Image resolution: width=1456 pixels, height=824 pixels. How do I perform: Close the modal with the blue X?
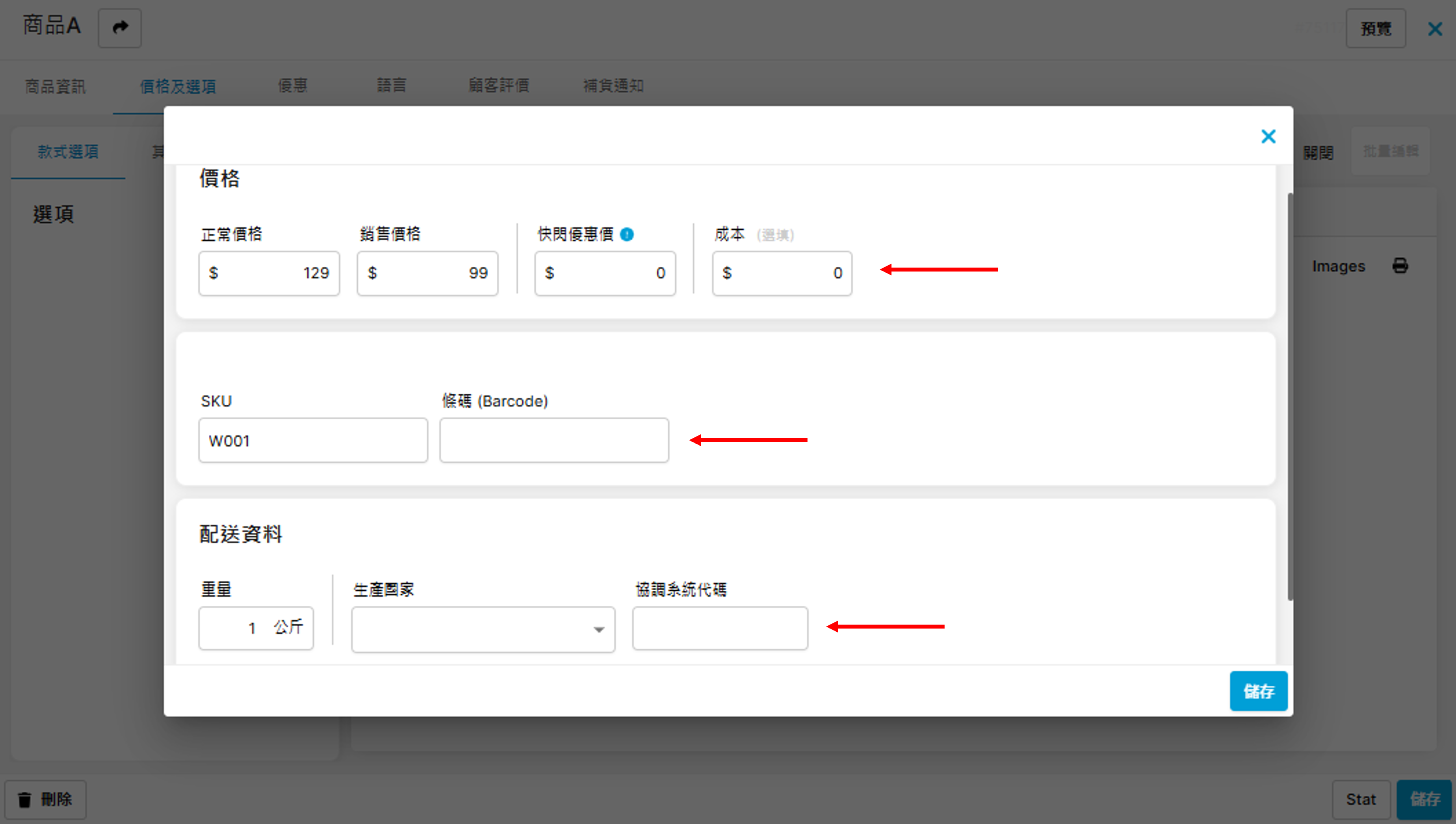point(1268,136)
